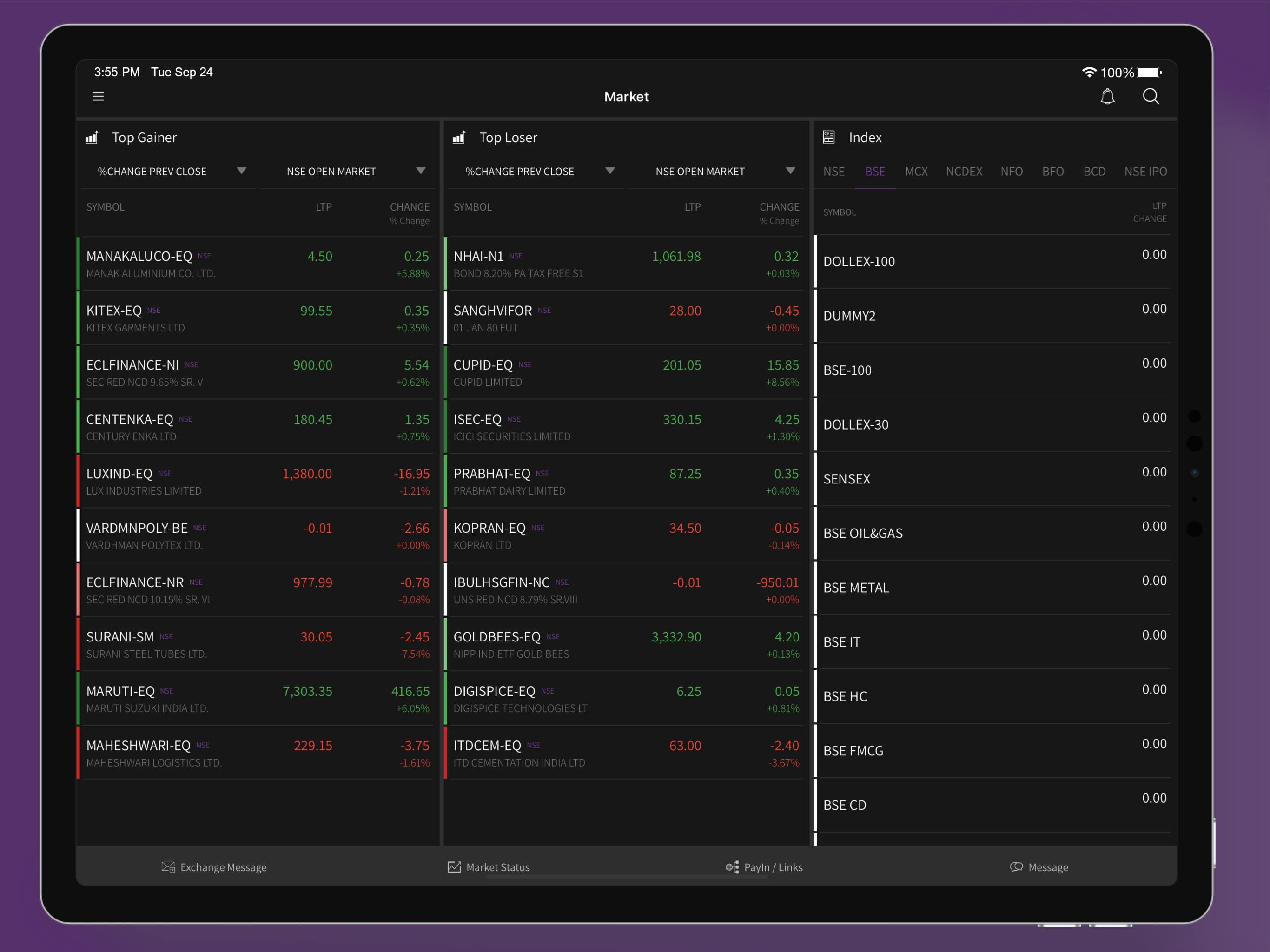Viewport: 1270px width, 952px height.
Task: Open the search magnifier
Action: [1151, 97]
